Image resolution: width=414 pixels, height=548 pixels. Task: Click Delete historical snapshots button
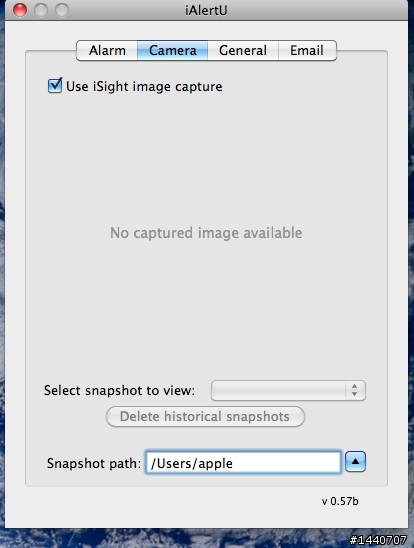click(x=205, y=417)
